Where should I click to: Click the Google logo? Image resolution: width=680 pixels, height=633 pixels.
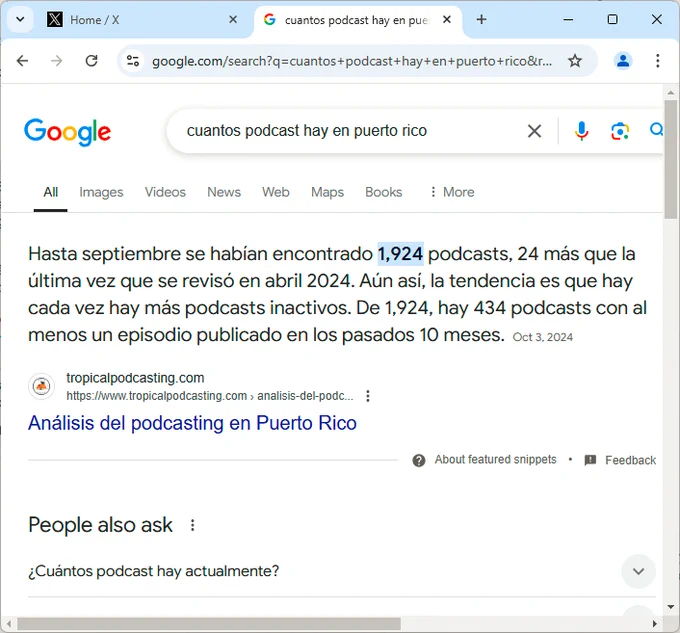pyautogui.click(x=68, y=132)
